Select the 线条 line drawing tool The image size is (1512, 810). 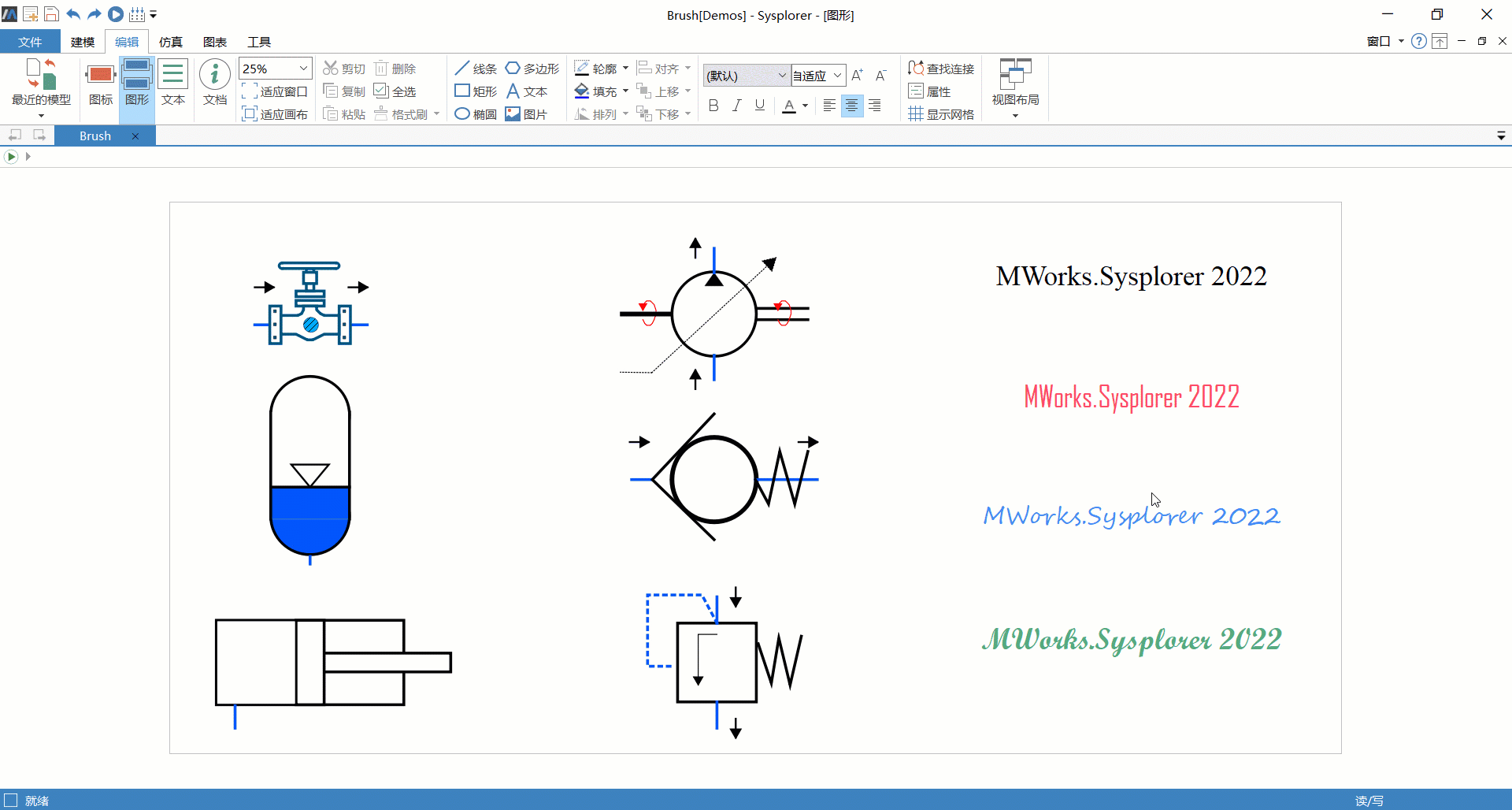[476, 69]
